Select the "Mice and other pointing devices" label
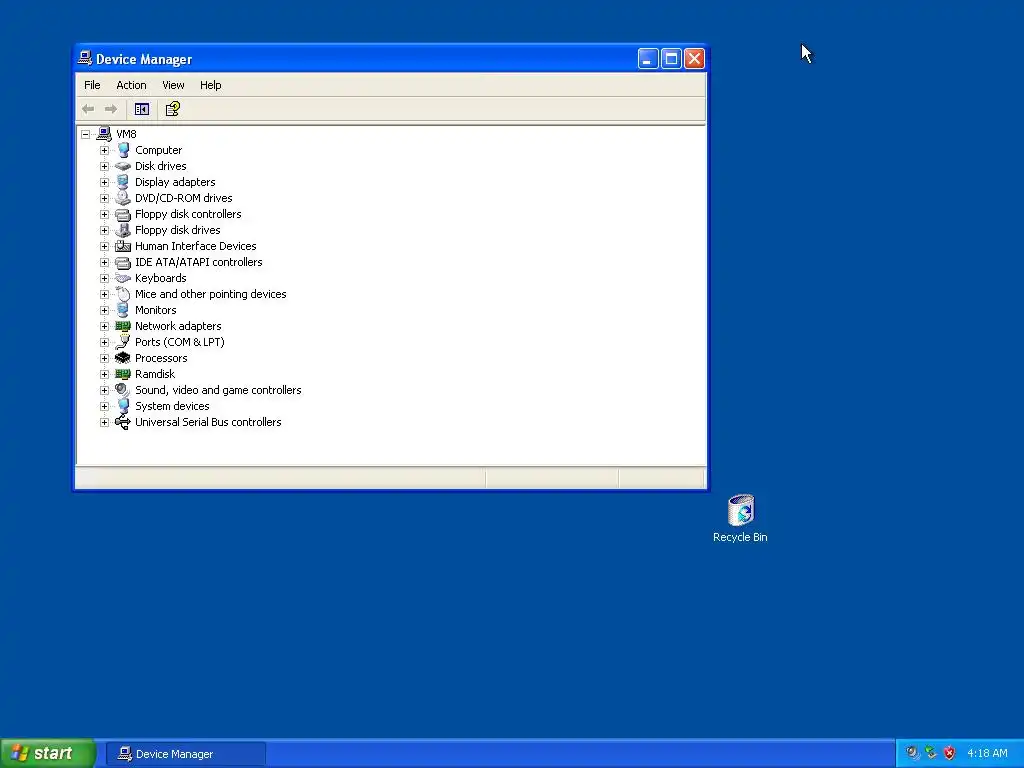This screenshot has width=1024, height=768. pos(210,294)
